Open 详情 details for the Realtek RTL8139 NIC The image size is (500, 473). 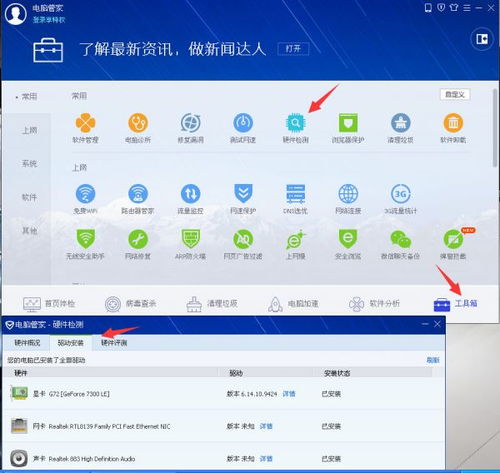266,426
